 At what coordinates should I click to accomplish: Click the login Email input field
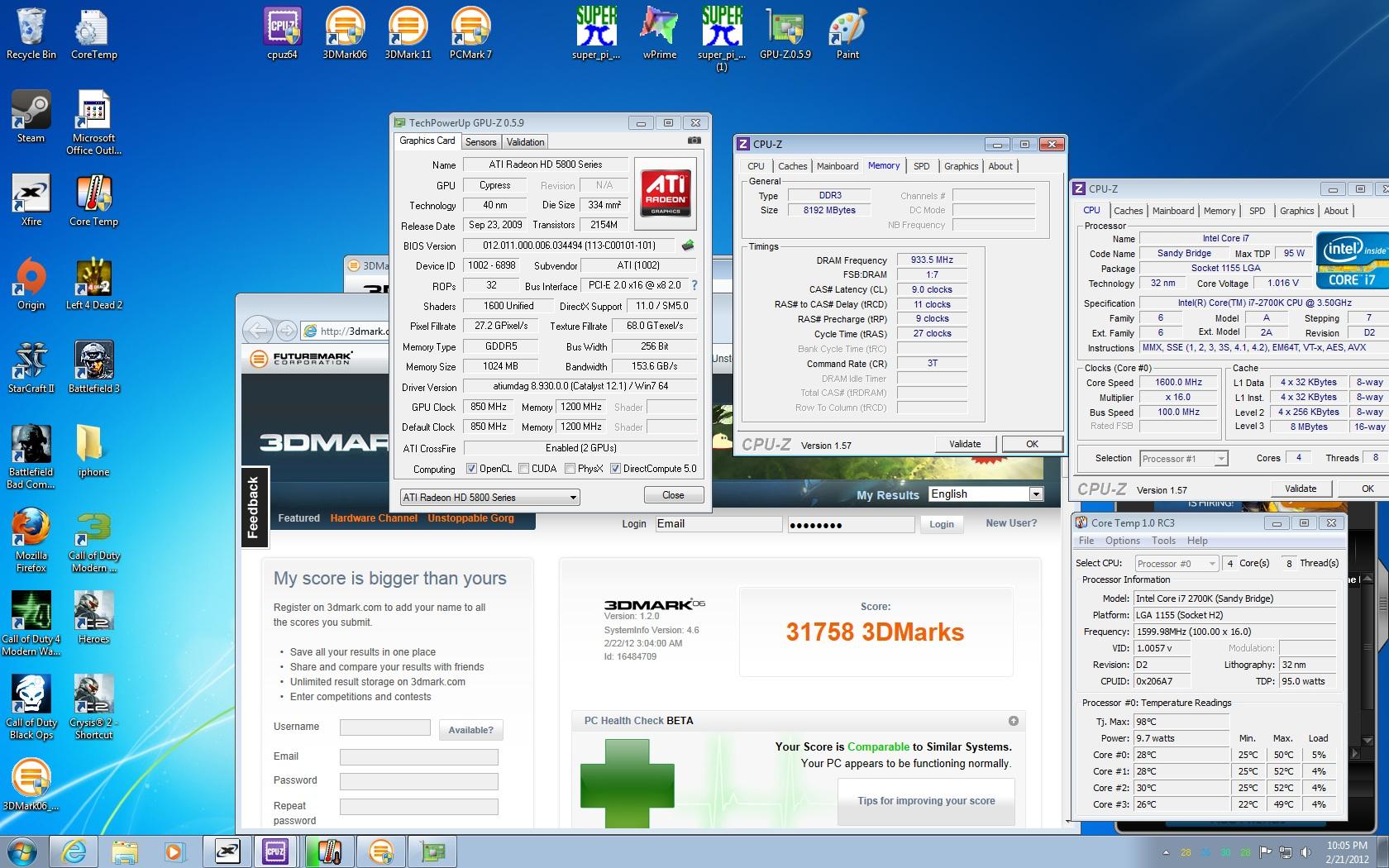(718, 524)
